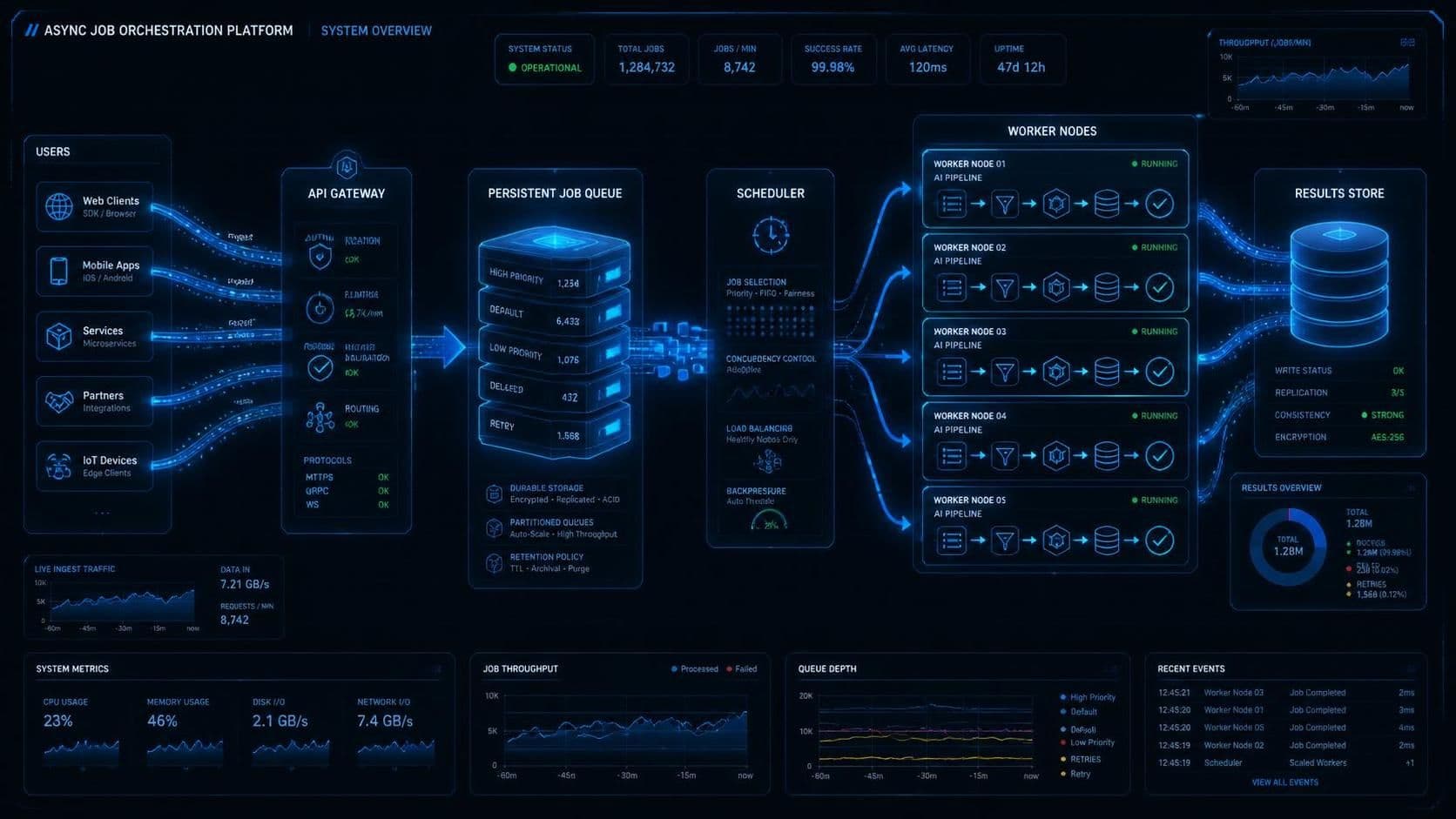Open the View All Events link

coord(1284,782)
